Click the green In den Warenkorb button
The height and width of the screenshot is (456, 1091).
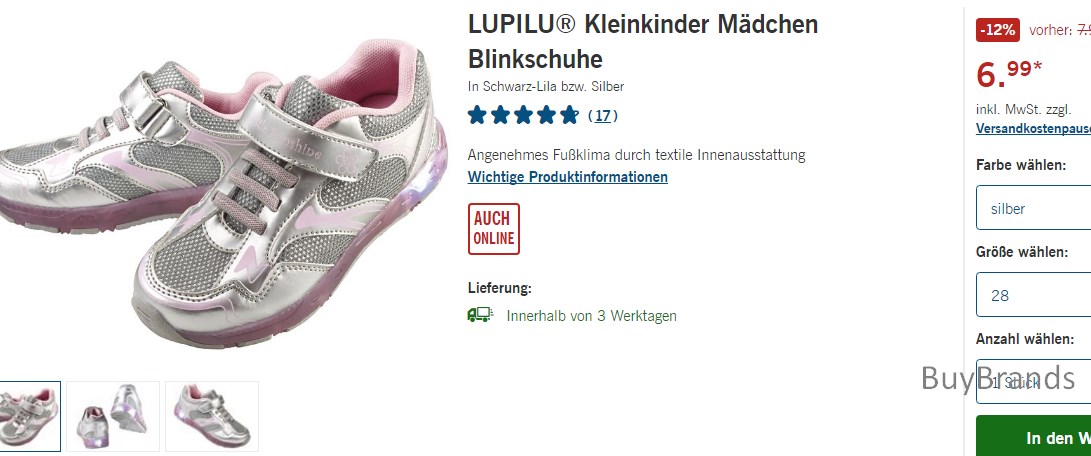click(x=1033, y=436)
